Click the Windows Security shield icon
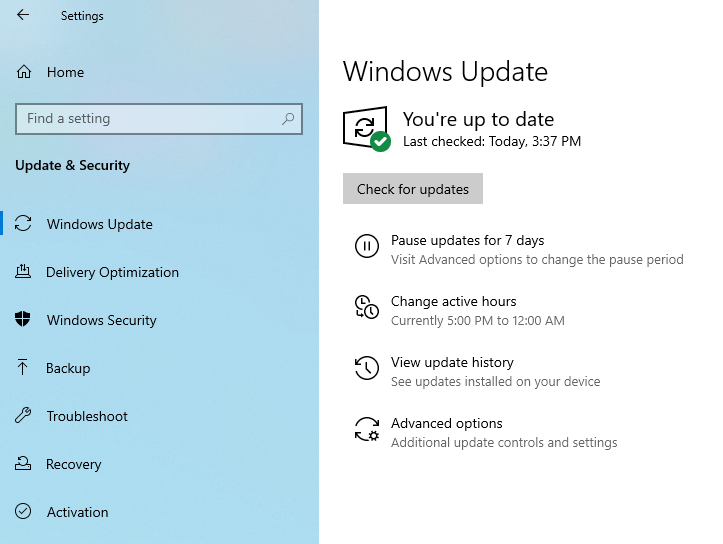Viewport: 723px width, 544px height. 23,319
